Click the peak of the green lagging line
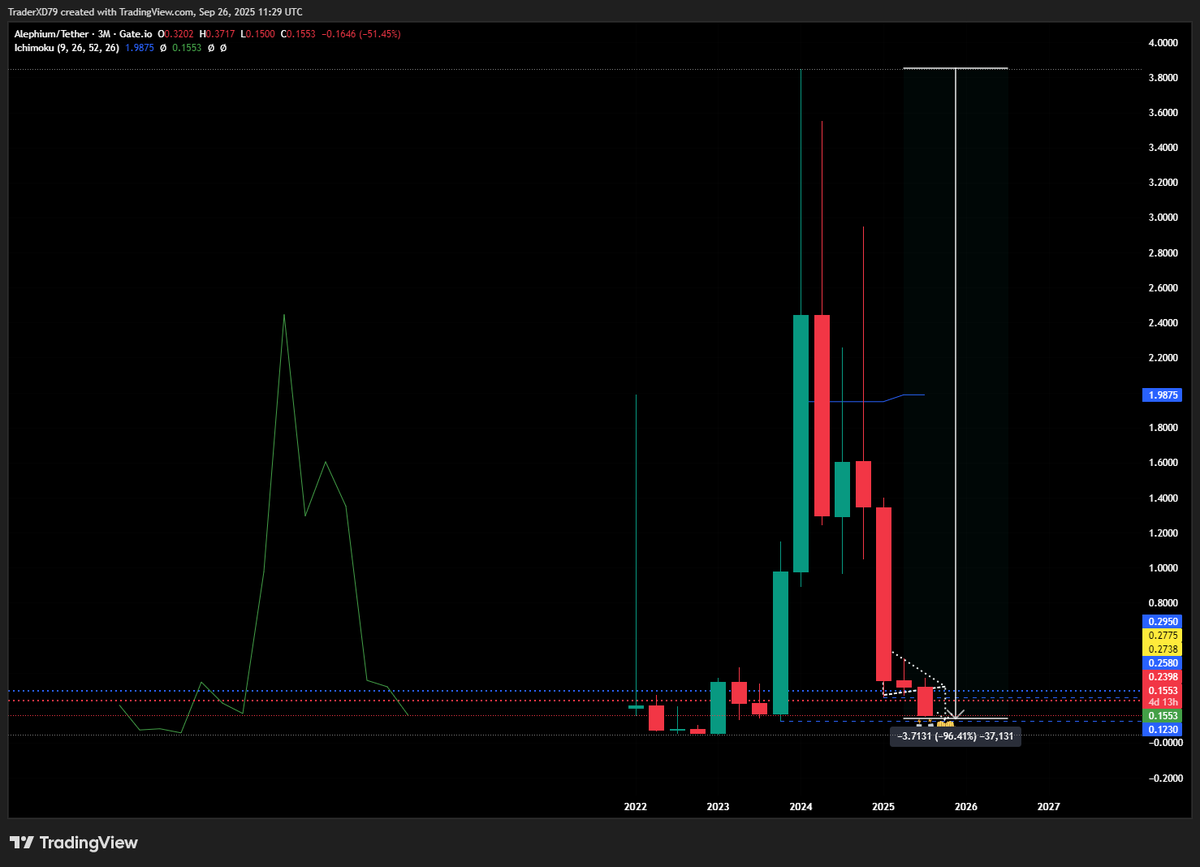1200x867 pixels. (x=284, y=315)
